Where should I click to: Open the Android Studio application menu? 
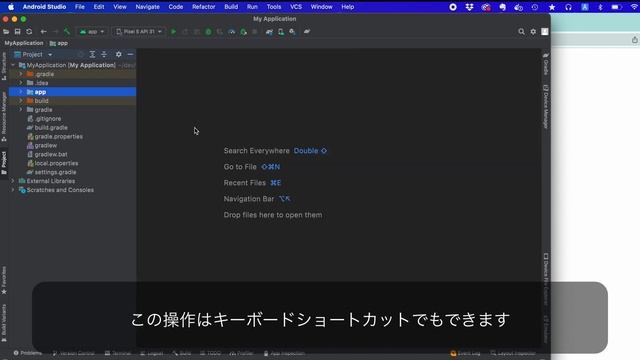click(44, 7)
